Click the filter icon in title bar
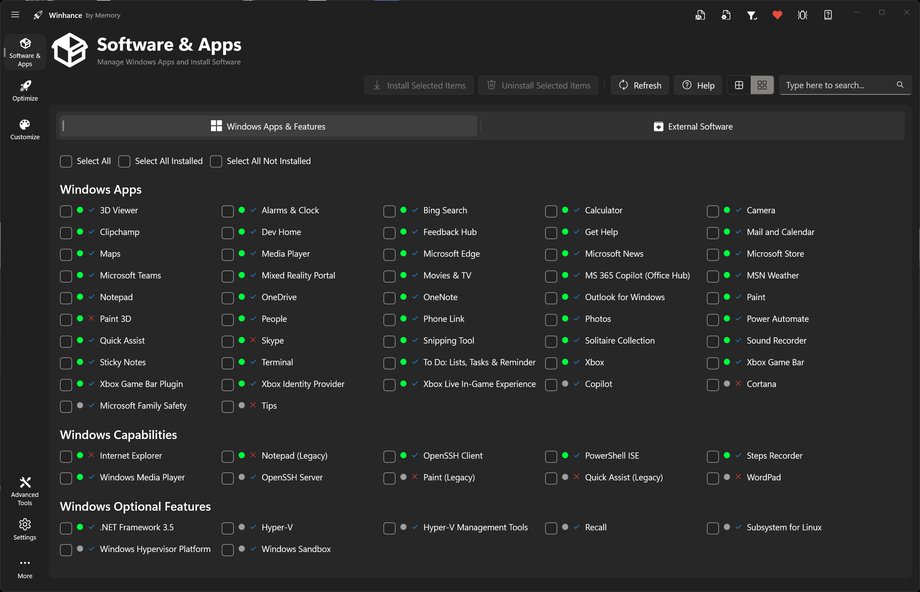 752,15
